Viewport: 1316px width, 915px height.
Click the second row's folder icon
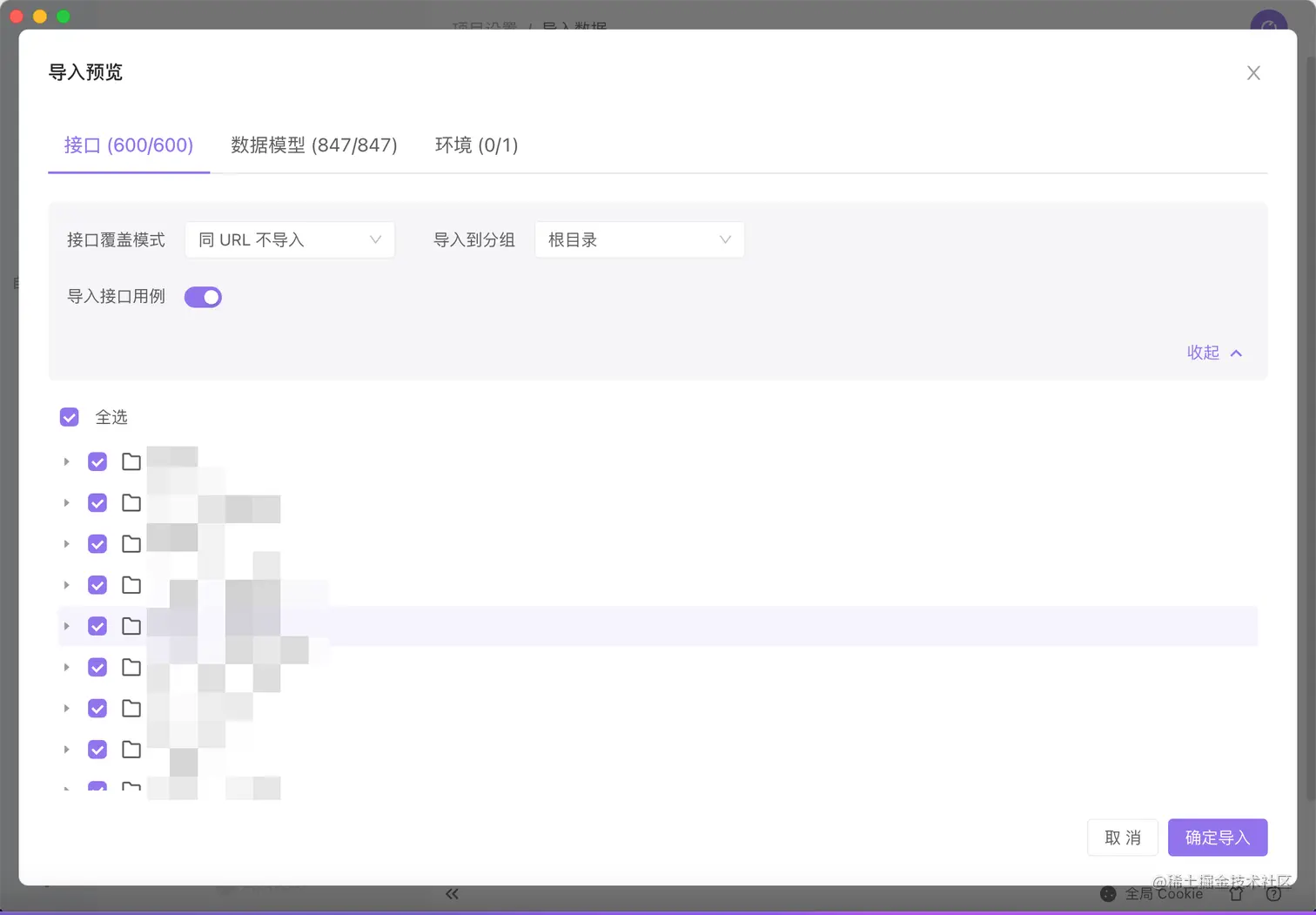(131, 502)
